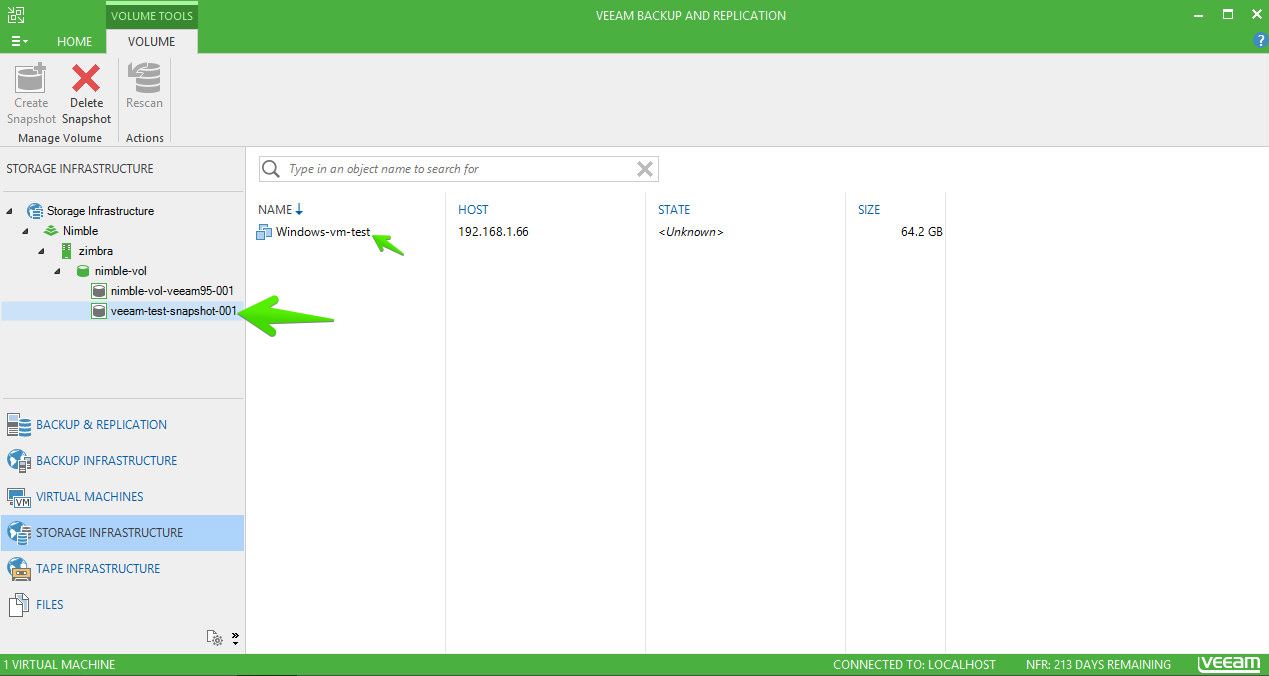Click the Delete Snapshot red X button
This screenshot has width=1269, height=676.
tap(86, 93)
